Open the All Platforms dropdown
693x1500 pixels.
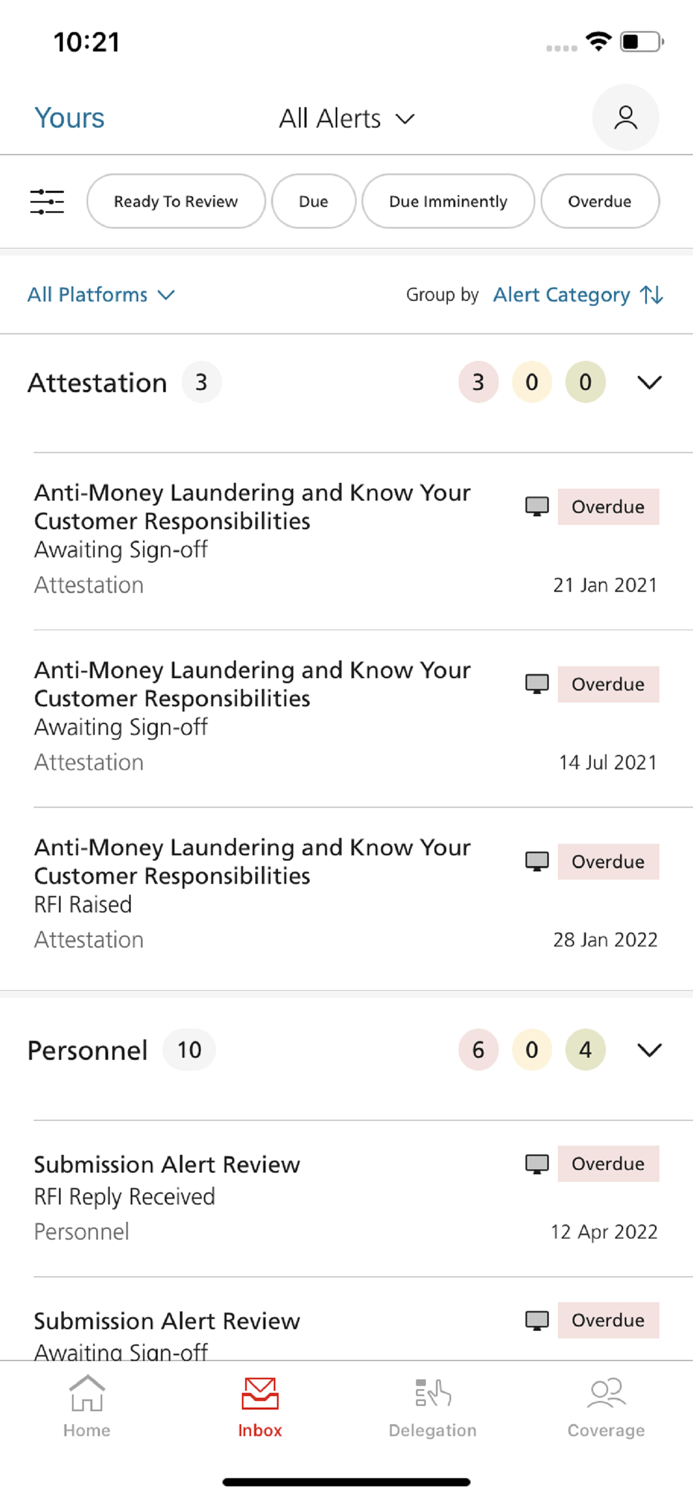click(x=101, y=294)
